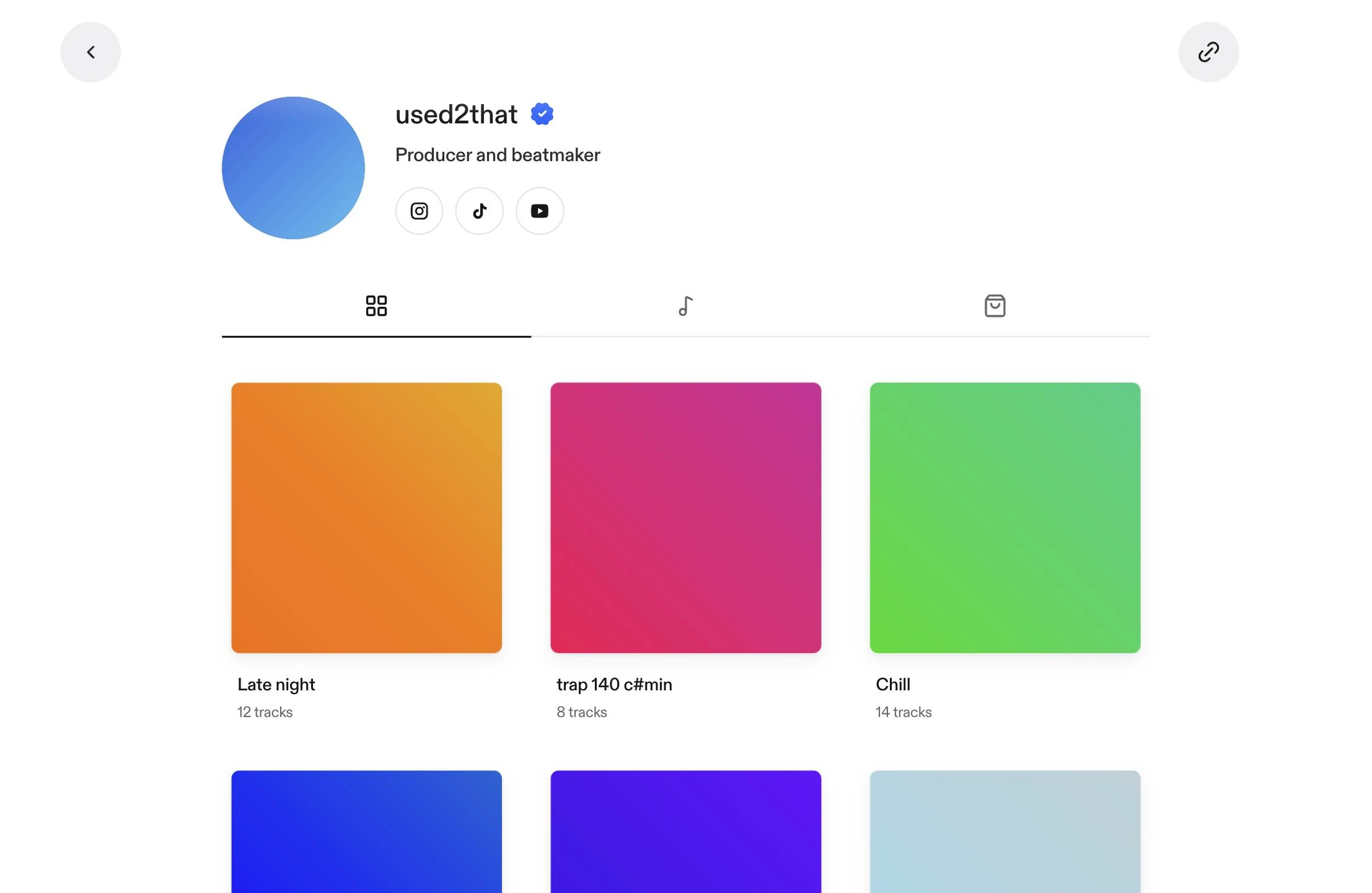The height and width of the screenshot is (893, 1372).
Task: Click the 'trap 140 c#min' title
Action: (x=614, y=685)
